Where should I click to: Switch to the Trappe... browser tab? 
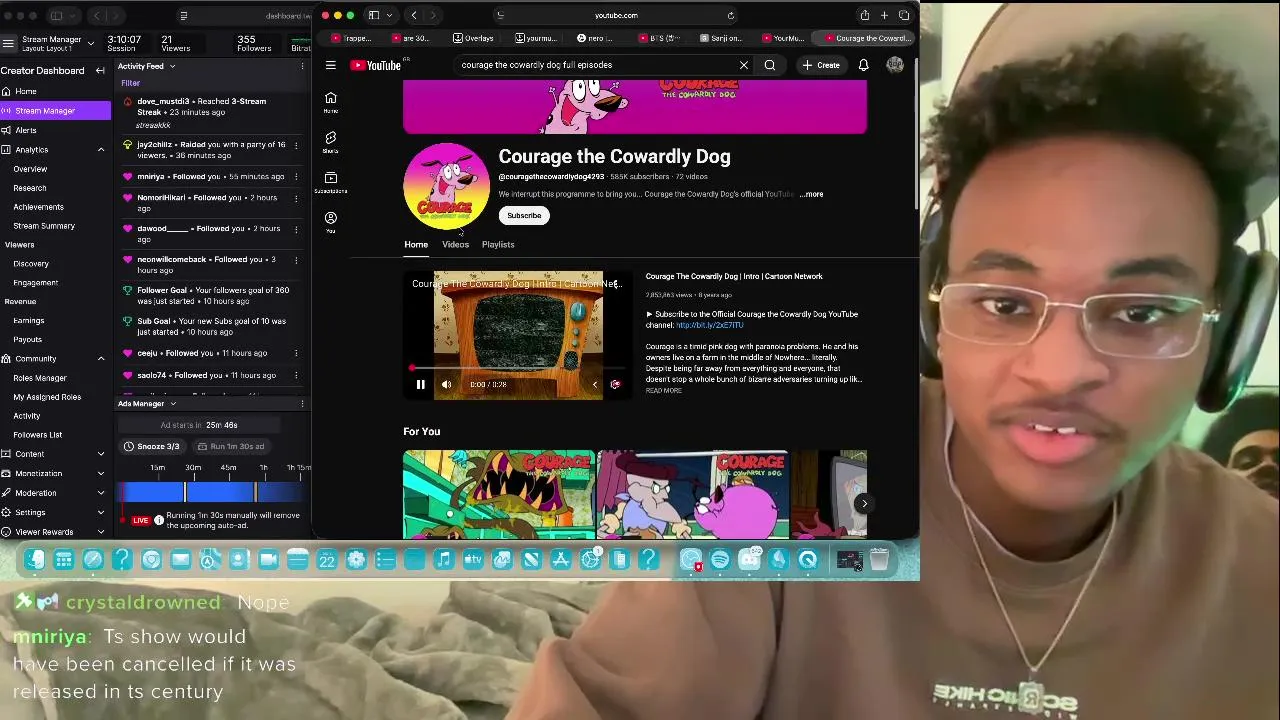[352, 38]
